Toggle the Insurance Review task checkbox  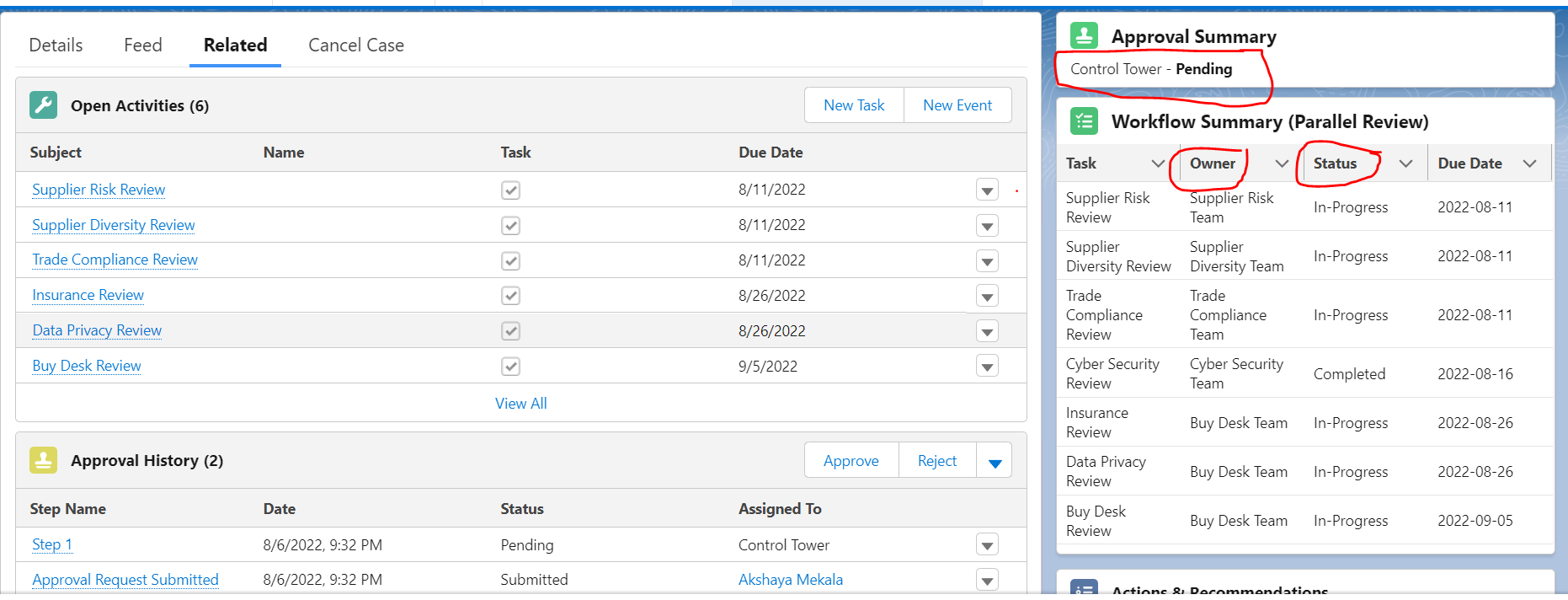pos(510,296)
